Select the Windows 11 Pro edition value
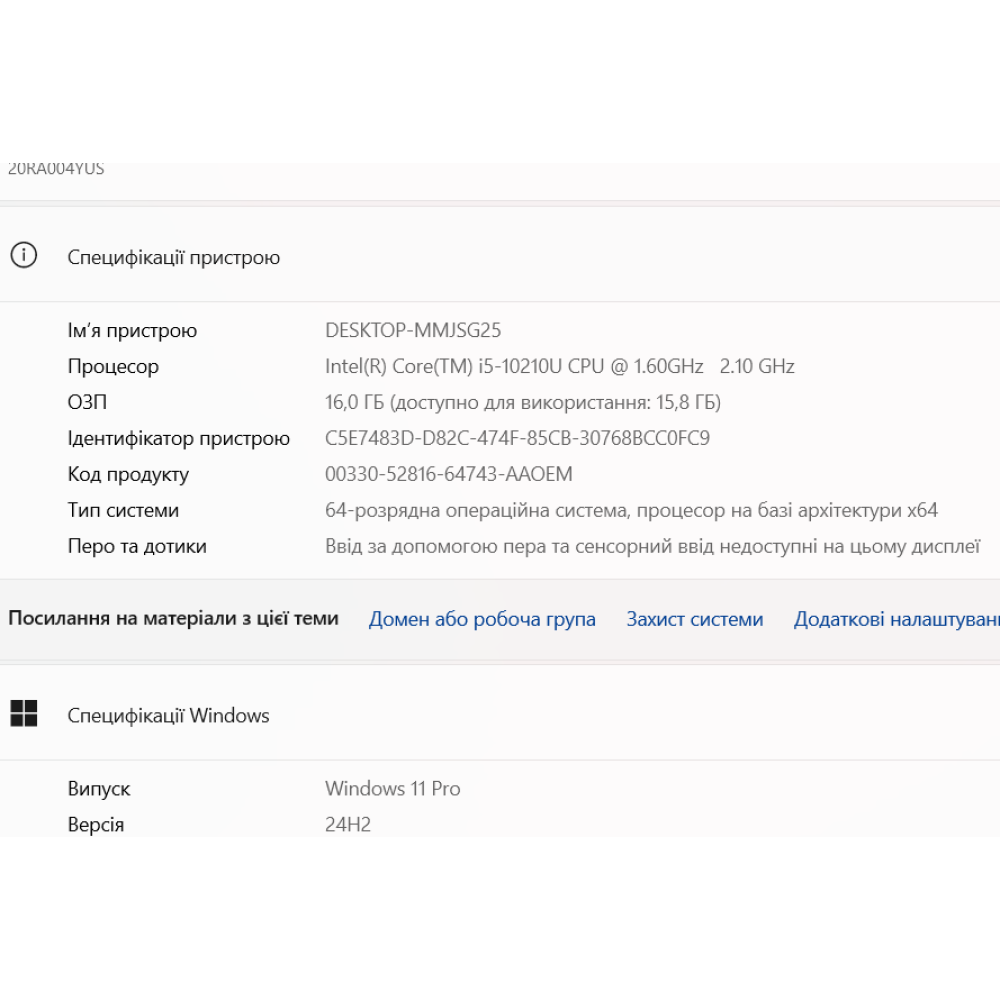This screenshot has height=1000, width=1000. (x=392, y=788)
